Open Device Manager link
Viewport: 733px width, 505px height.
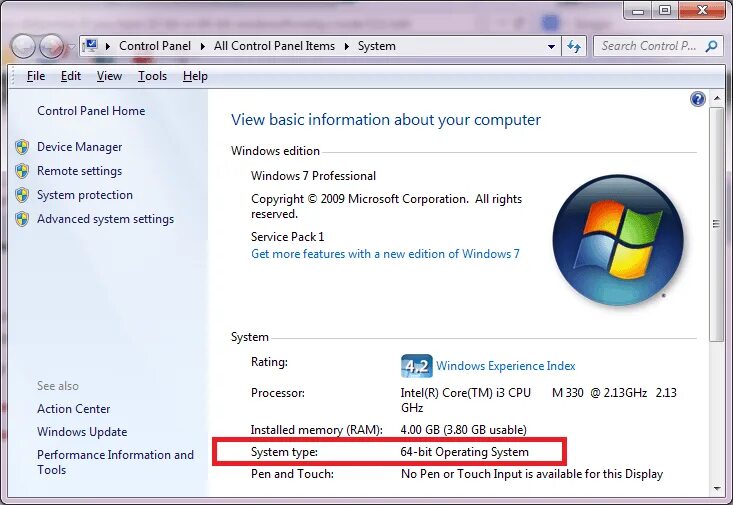pyautogui.click(x=79, y=147)
